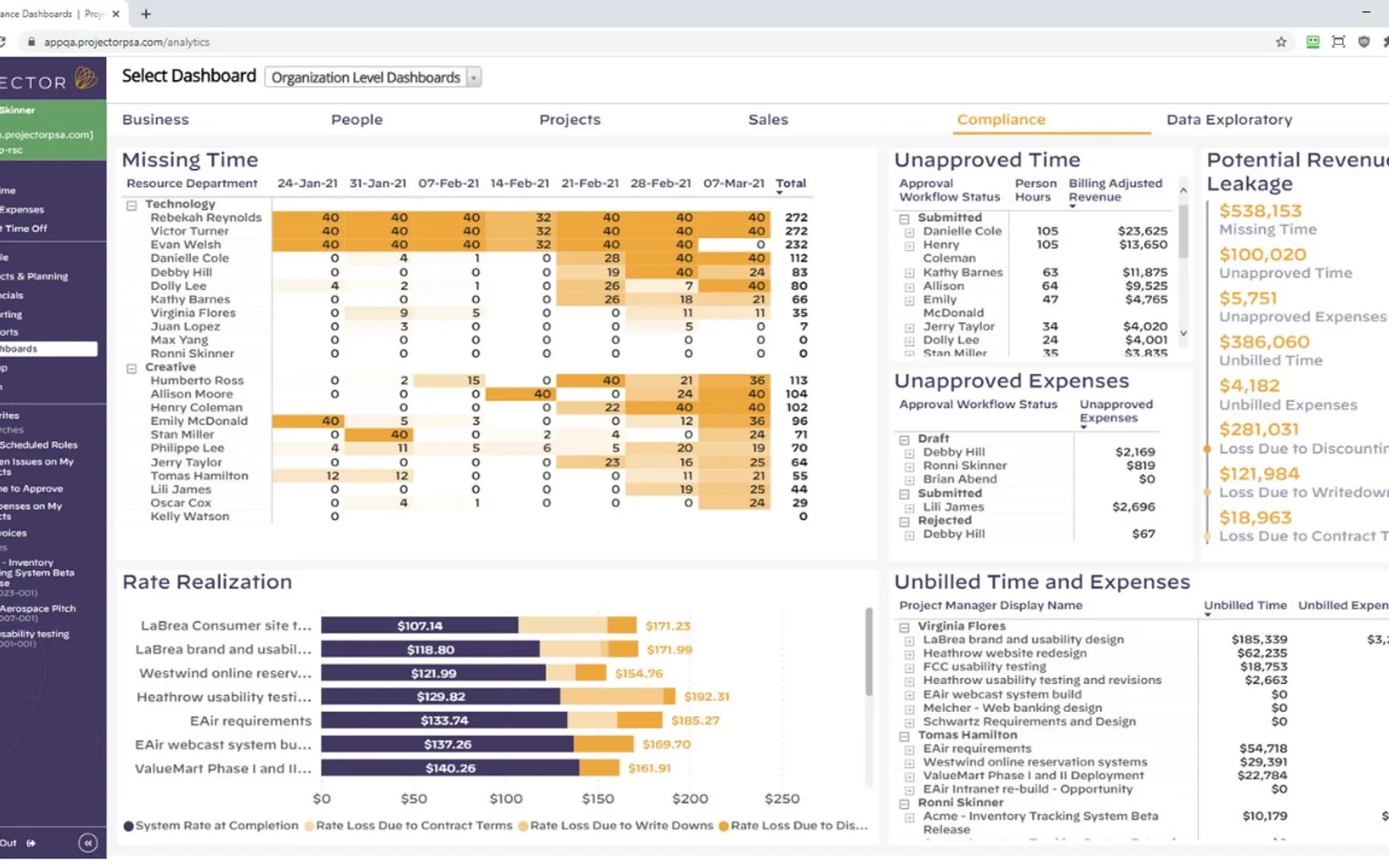Collapse Tomas Hamilton project manager group
Screen dimensions: 1389x868
(904, 736)
